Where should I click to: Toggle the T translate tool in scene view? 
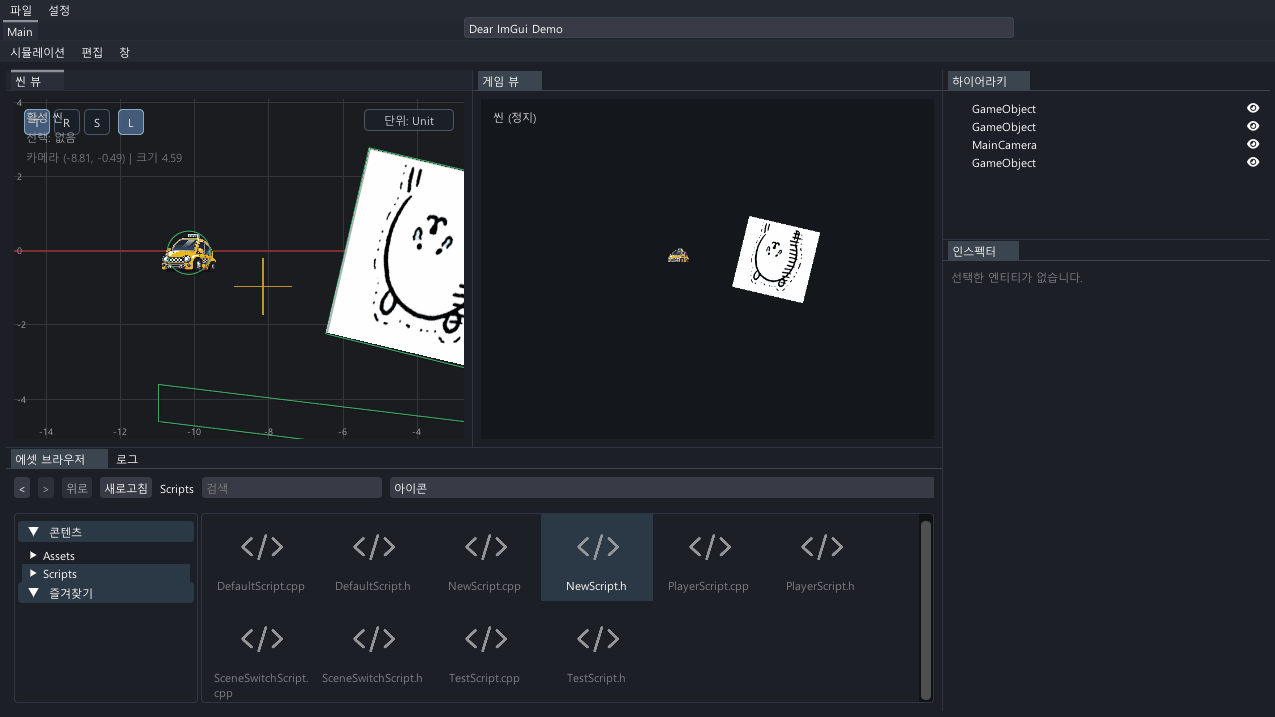pos(37,122)
